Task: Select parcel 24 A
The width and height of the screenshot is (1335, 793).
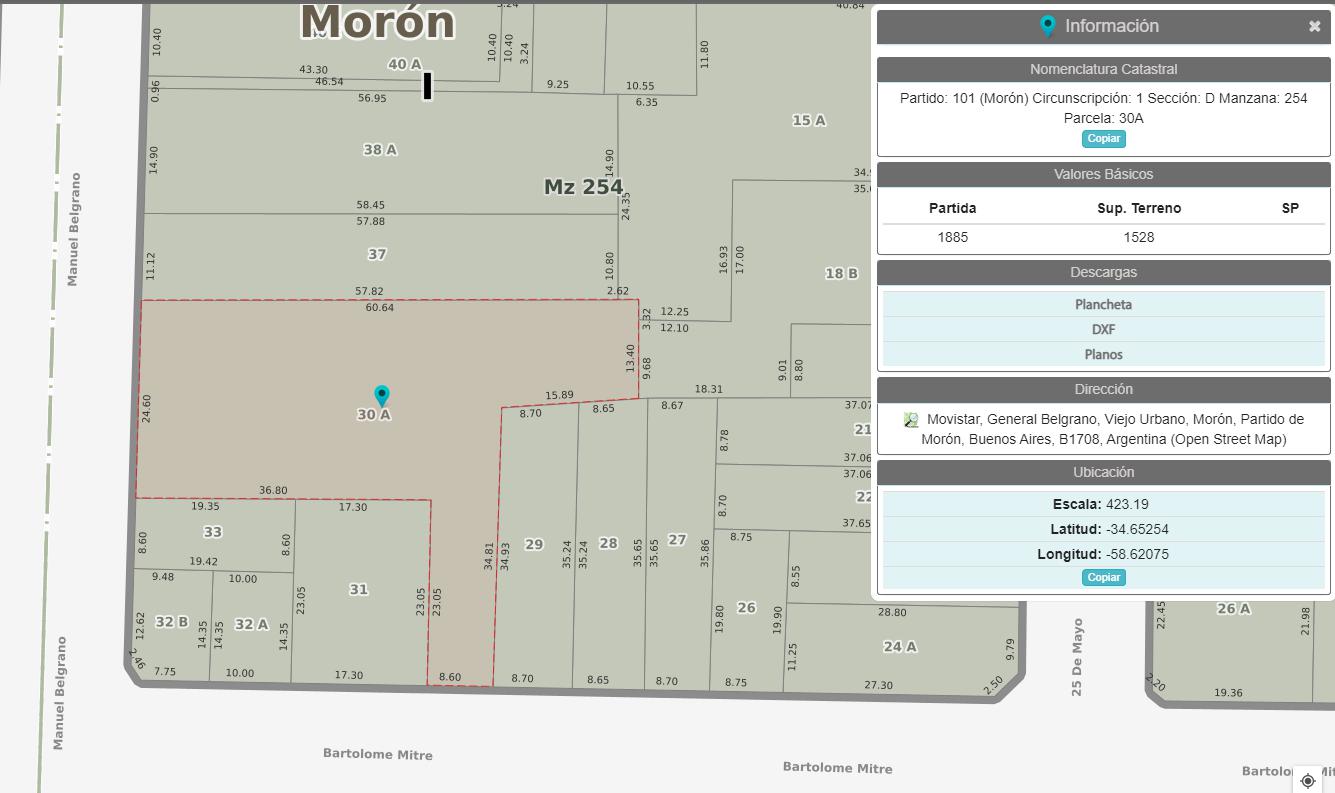Action: 900,647
